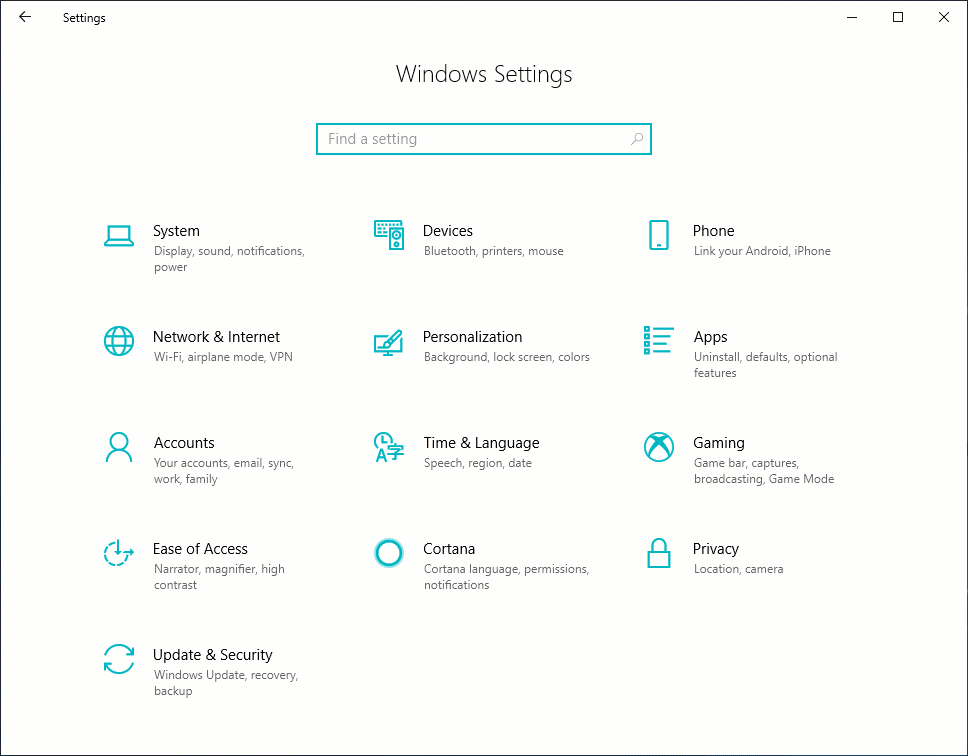Image resolution: width=968 pixels, height=756 pixels.
Task: Open the Time & Language text link
Action: (481, 443)
